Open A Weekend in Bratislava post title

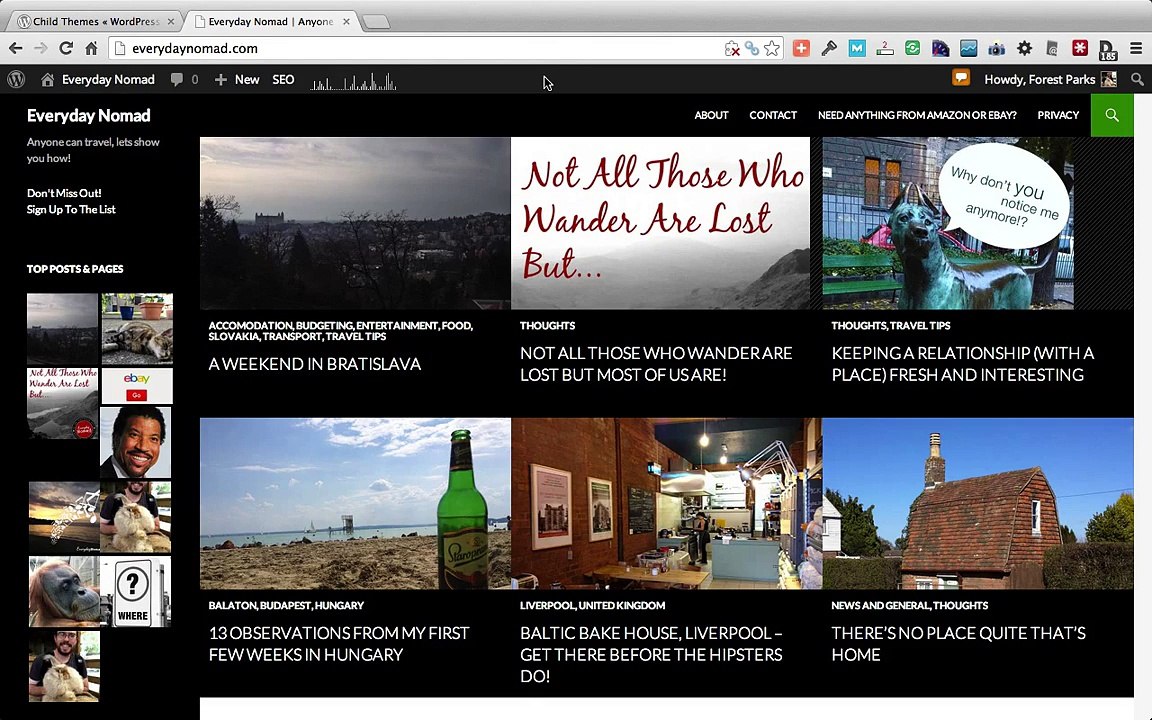pos(314,364)
